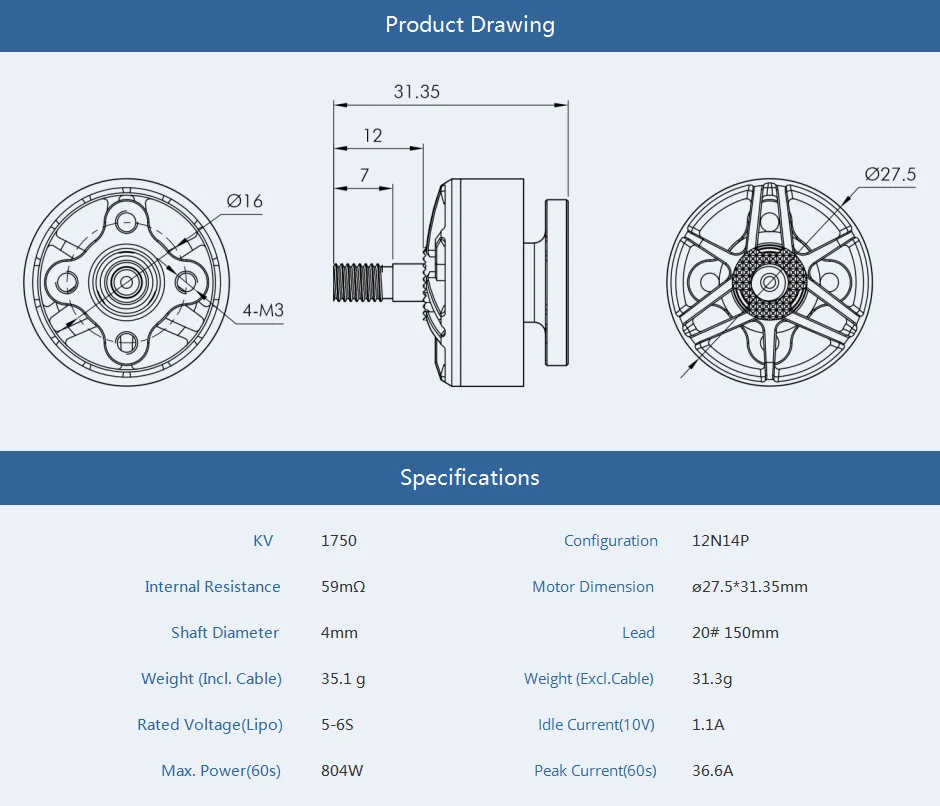Viewport: 940px width, 806px height.
Task: Click the Internal Resistance label
Action: pyautogui.click(x=212, y=587)
